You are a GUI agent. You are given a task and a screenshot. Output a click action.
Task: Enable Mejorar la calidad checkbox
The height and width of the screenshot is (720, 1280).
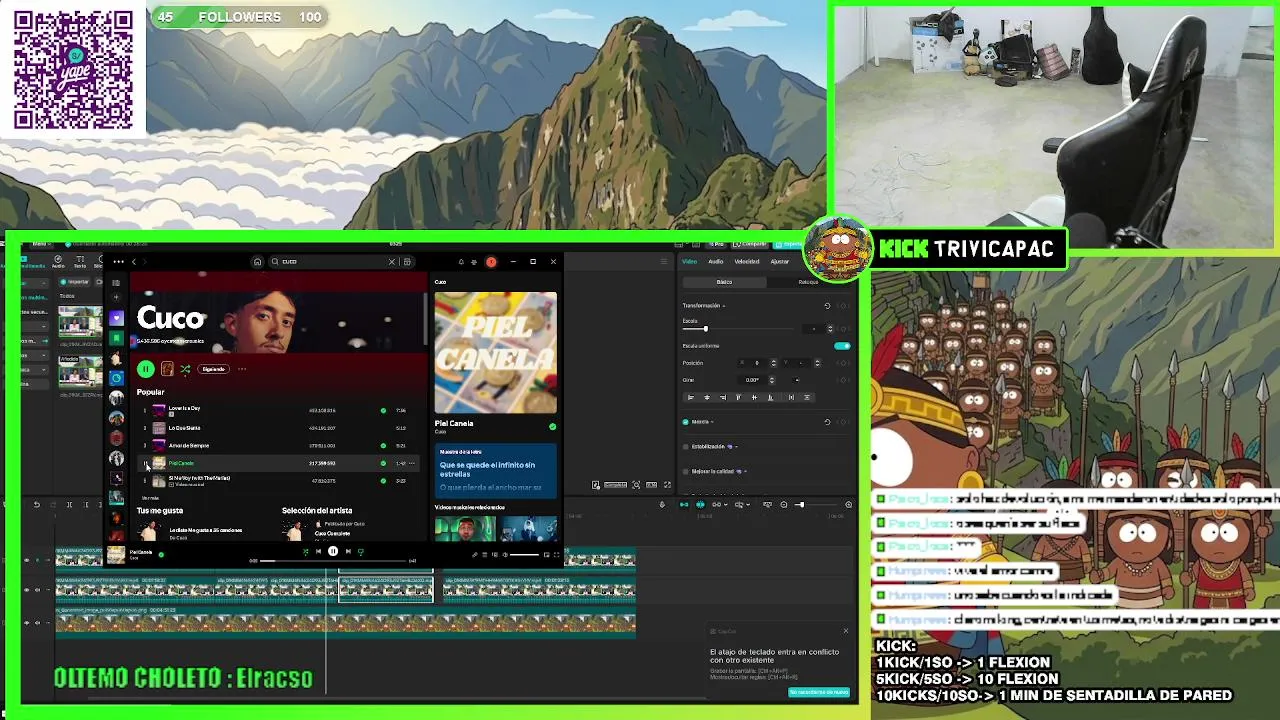686,471
